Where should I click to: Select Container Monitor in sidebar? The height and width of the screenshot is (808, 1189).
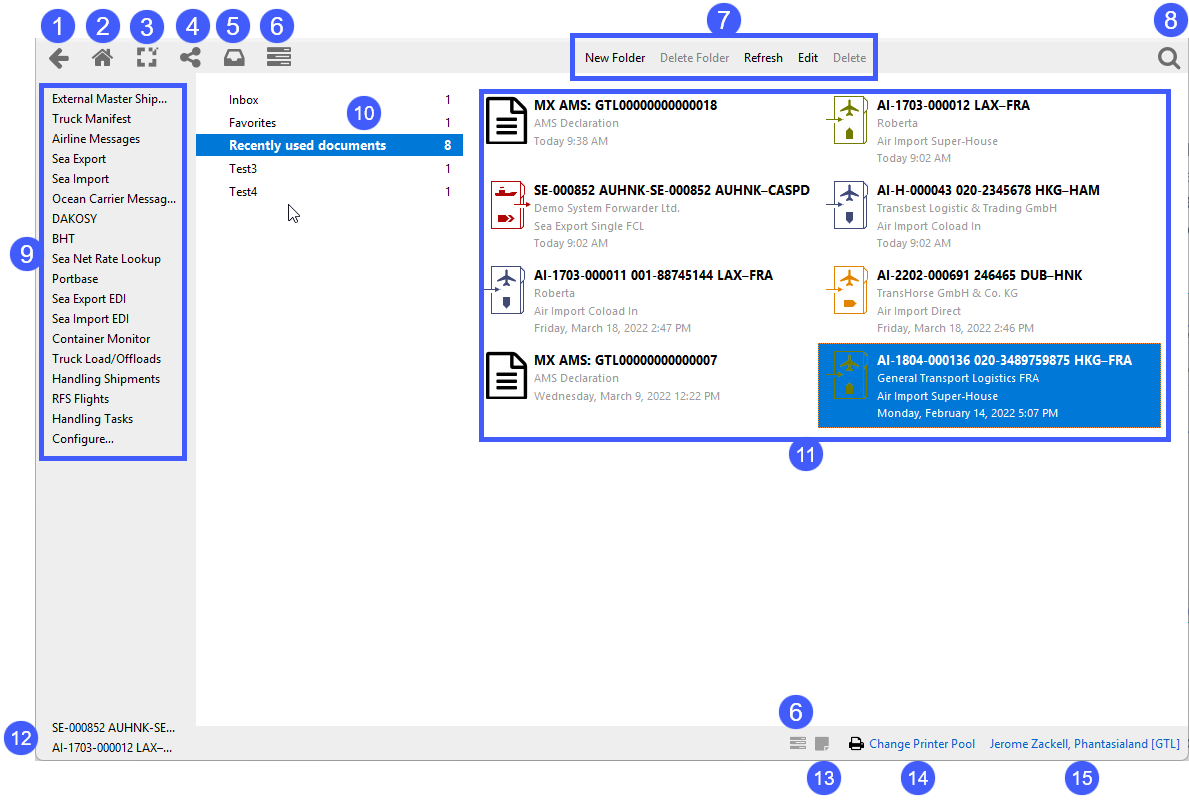101,339
